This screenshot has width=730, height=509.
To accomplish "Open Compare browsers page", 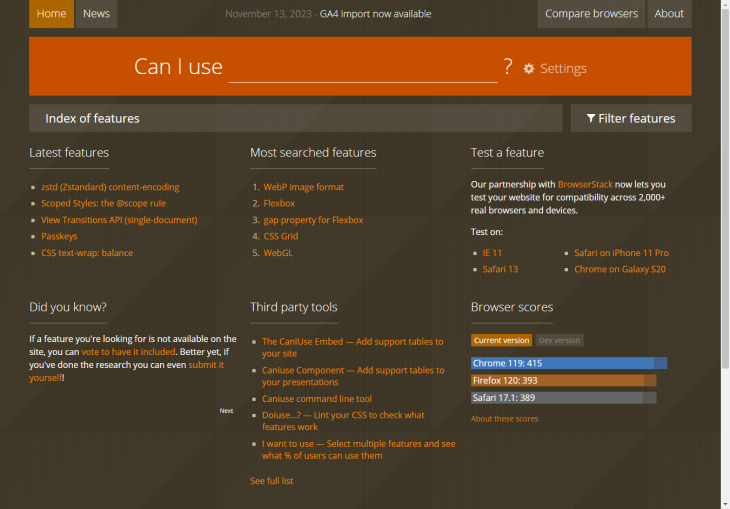I will [x=591, y=14].
